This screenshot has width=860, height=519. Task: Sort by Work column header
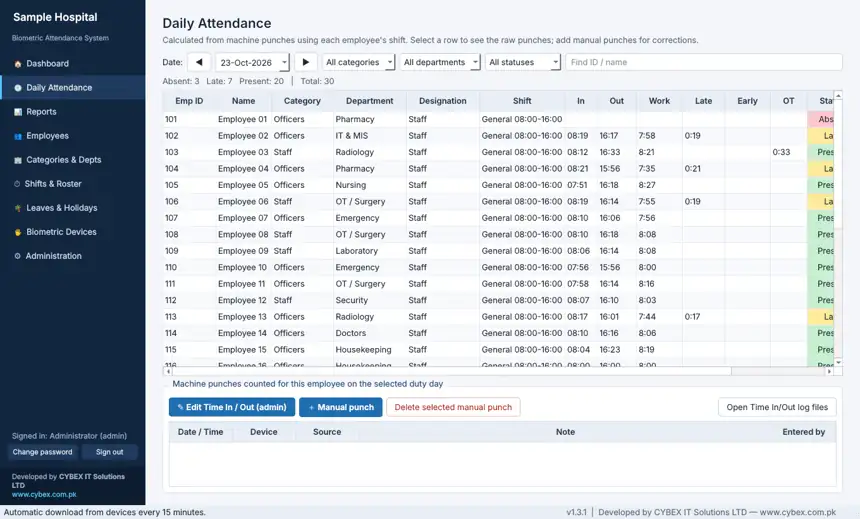click(x=659, y=101)
